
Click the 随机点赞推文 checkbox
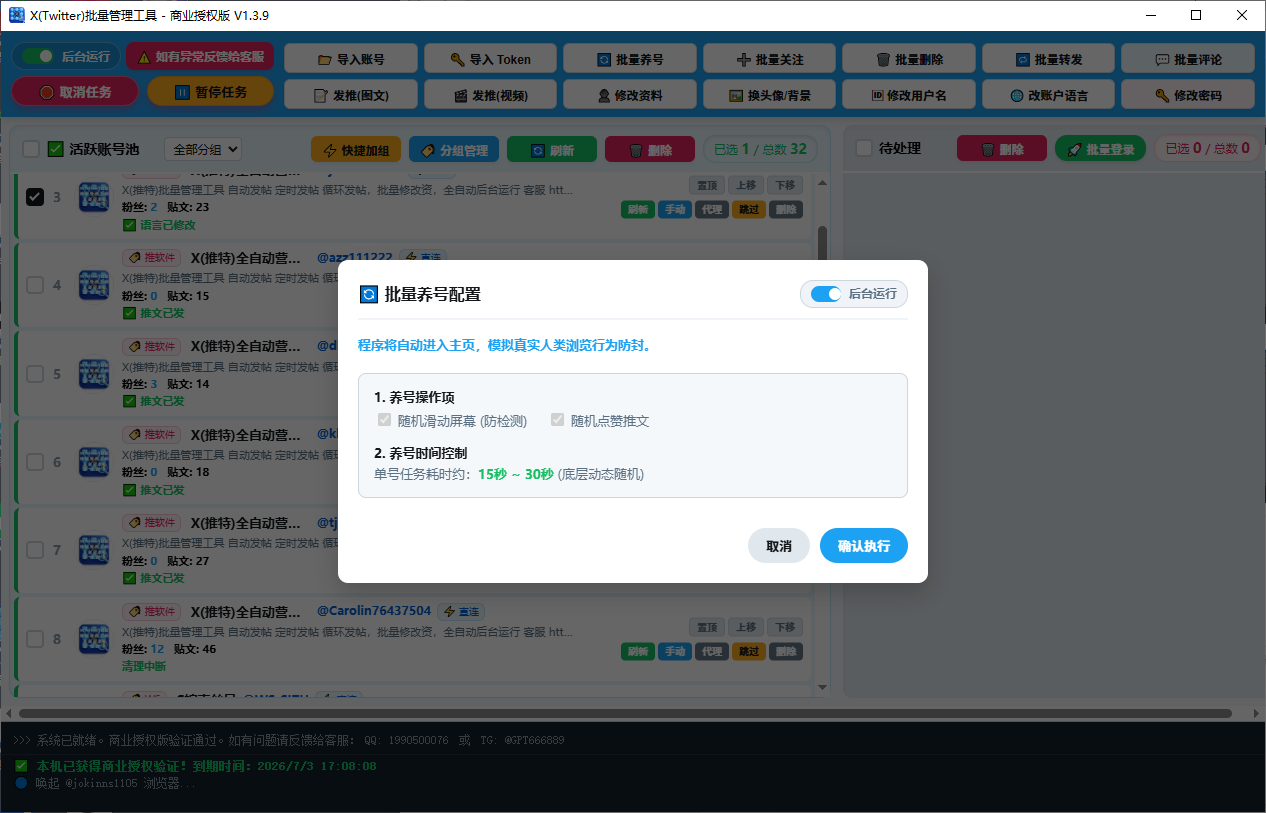point(558,420)
